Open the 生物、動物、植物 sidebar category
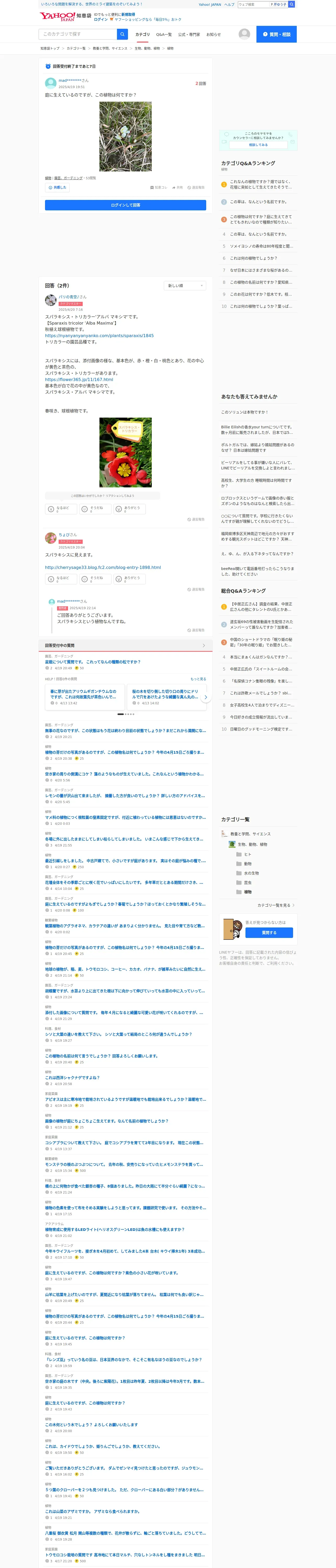The image size is (336, 1568). (x=248, y=844)
